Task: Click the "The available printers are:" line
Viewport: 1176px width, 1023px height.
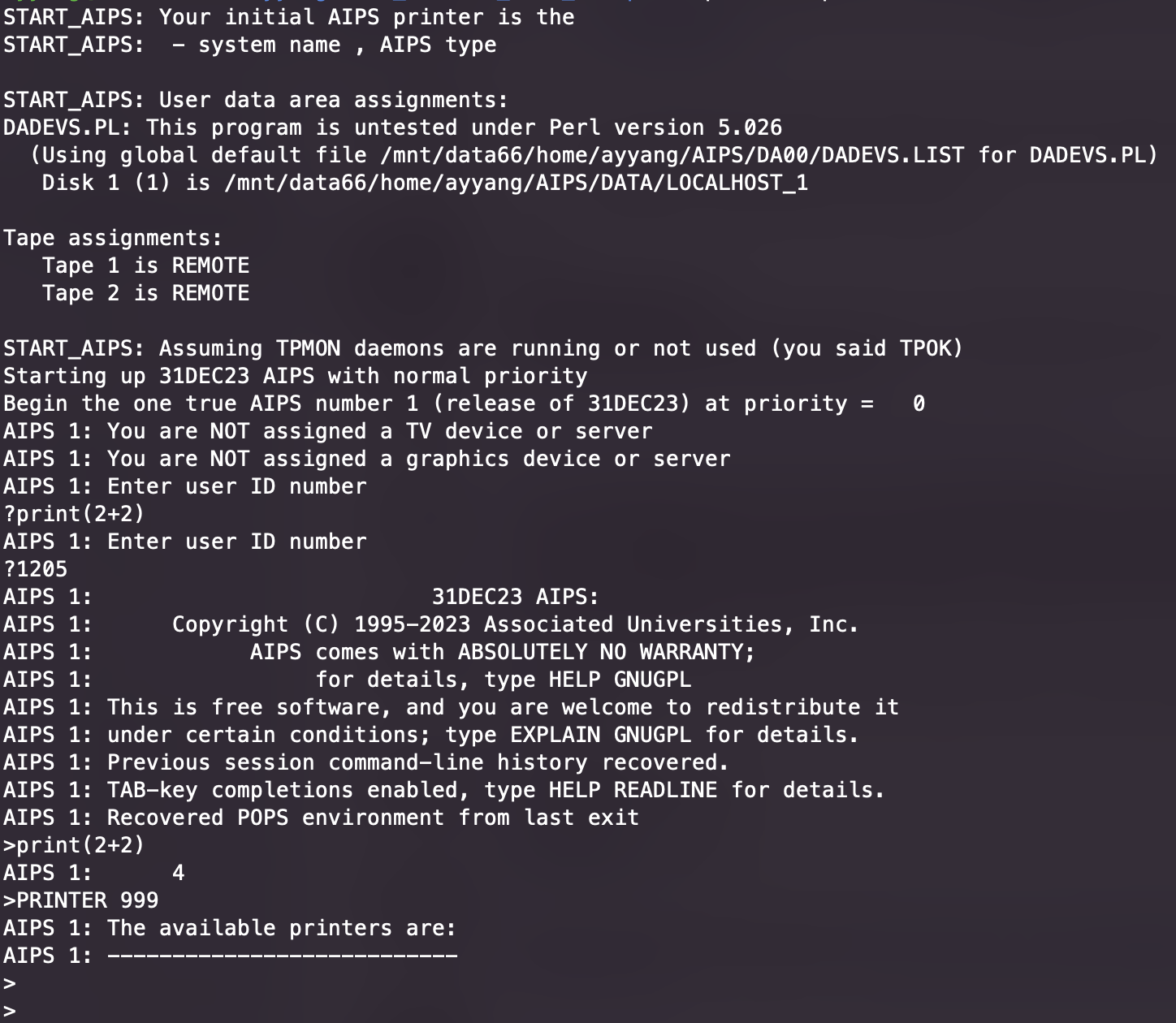Action: (x=282, y=928)
